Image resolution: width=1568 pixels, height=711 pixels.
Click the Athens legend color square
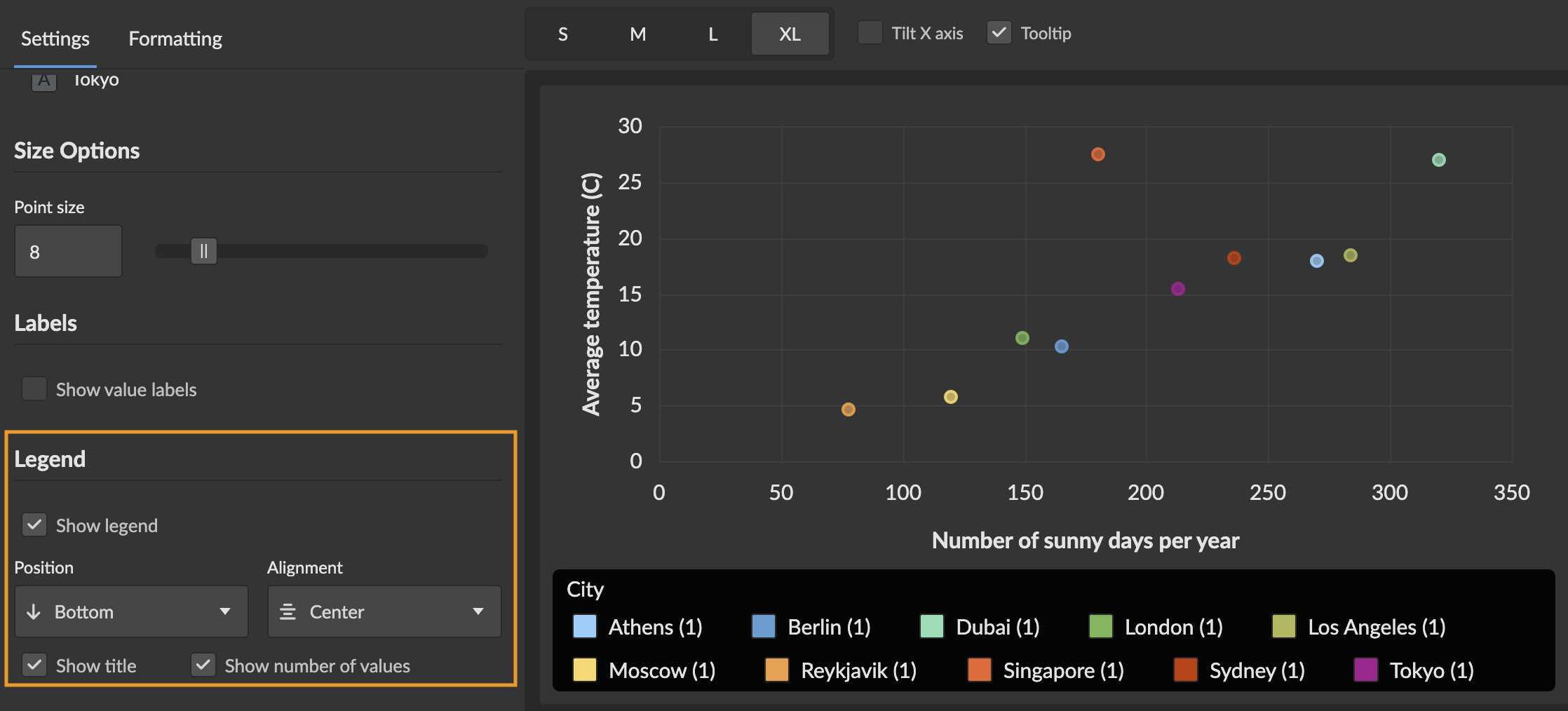click(x=584, y=626)
